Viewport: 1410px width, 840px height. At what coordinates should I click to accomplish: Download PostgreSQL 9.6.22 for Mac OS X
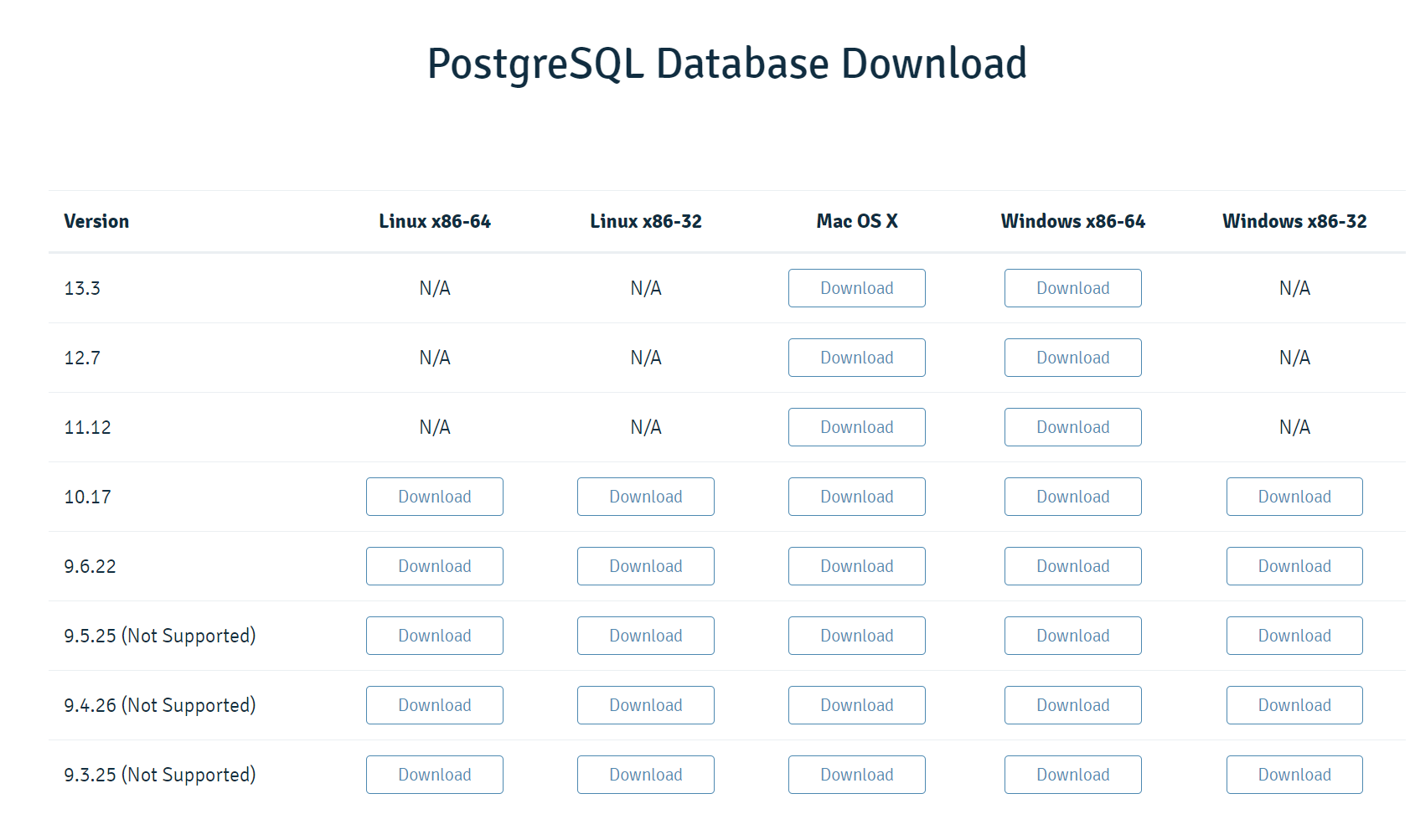click(x=856, y=566)
